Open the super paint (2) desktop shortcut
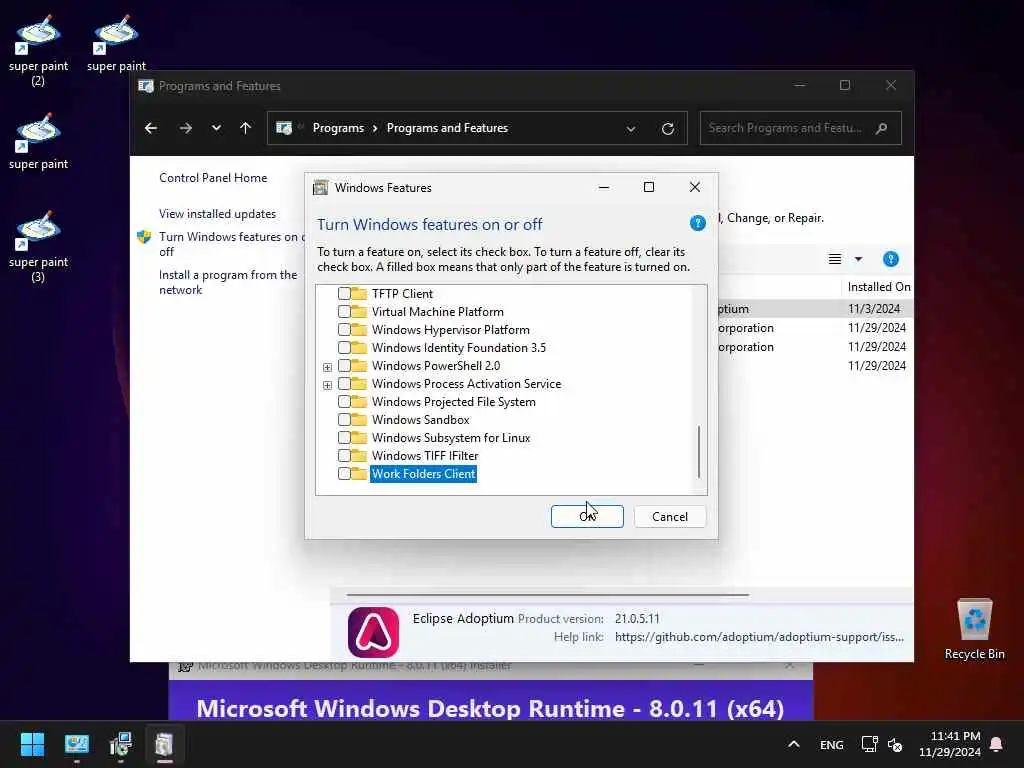This screenshot has width=1024, height=768. (x=38, y=50)
